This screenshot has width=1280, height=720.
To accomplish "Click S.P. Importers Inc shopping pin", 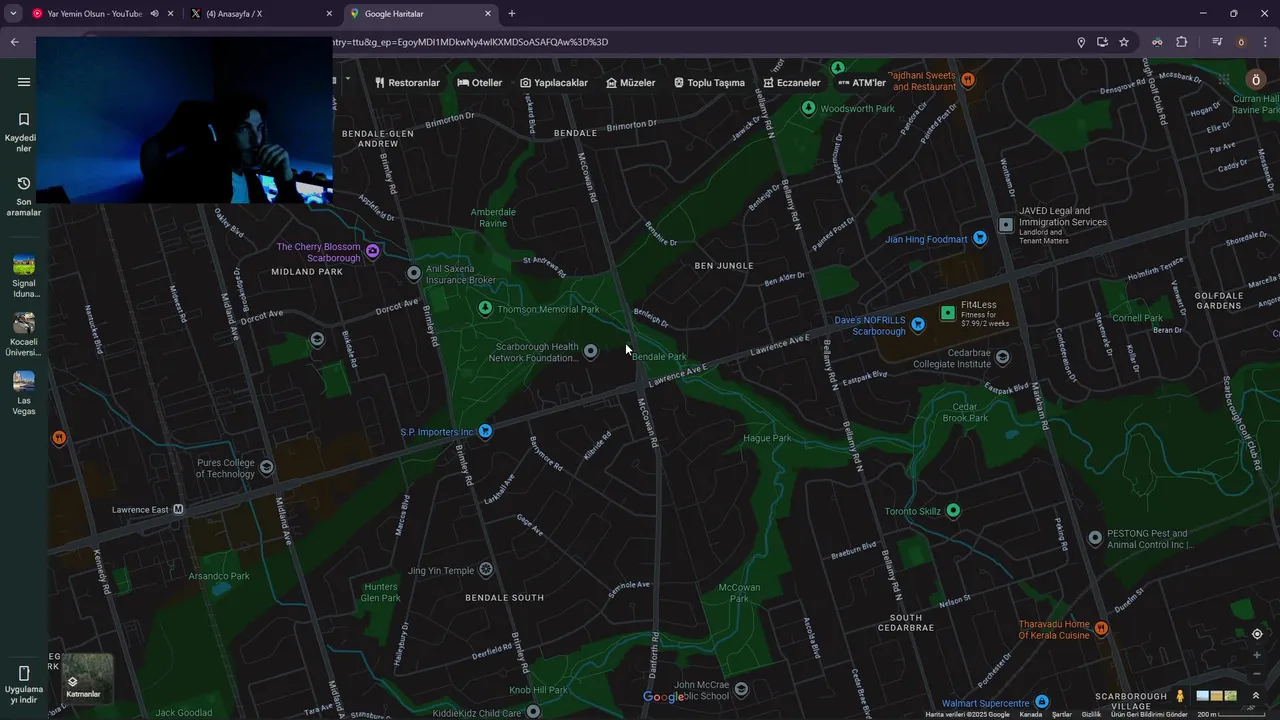I will [485, 431].
